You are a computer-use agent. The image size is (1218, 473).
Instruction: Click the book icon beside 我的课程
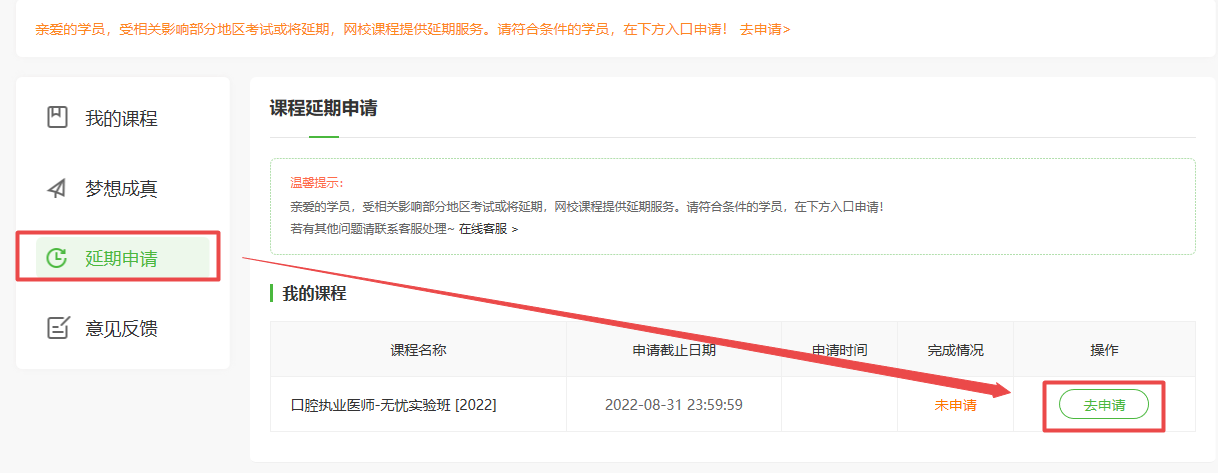pos(58,118)
